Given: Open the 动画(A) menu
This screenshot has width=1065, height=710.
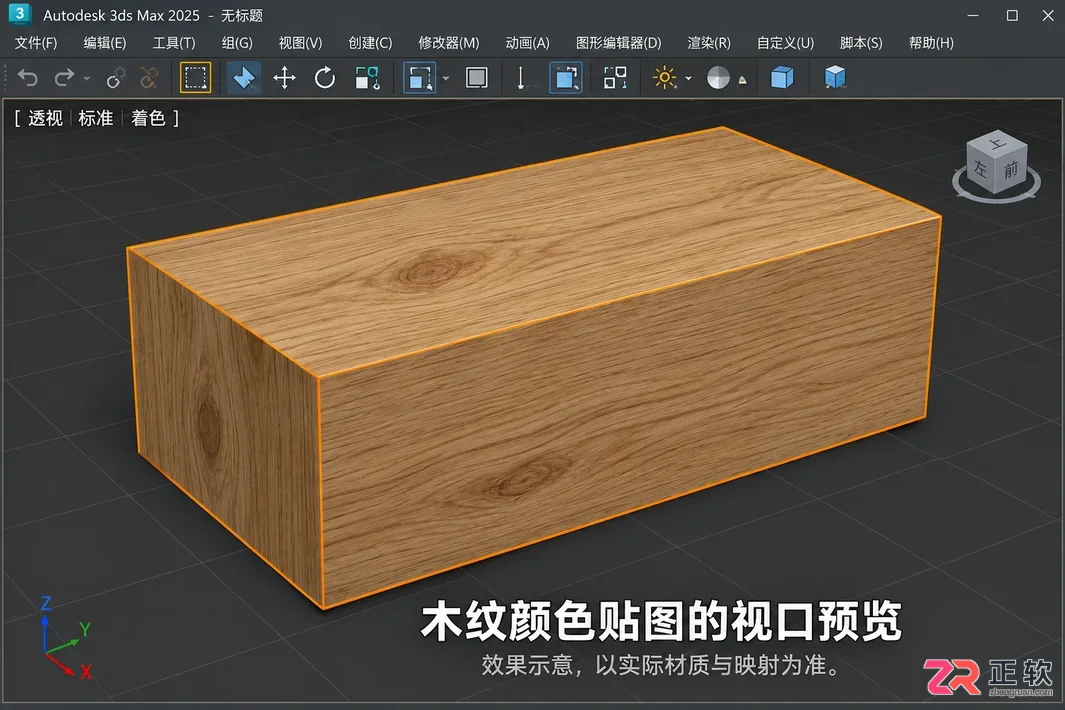Looking at the screenshot, I should (x=528, y=43).
